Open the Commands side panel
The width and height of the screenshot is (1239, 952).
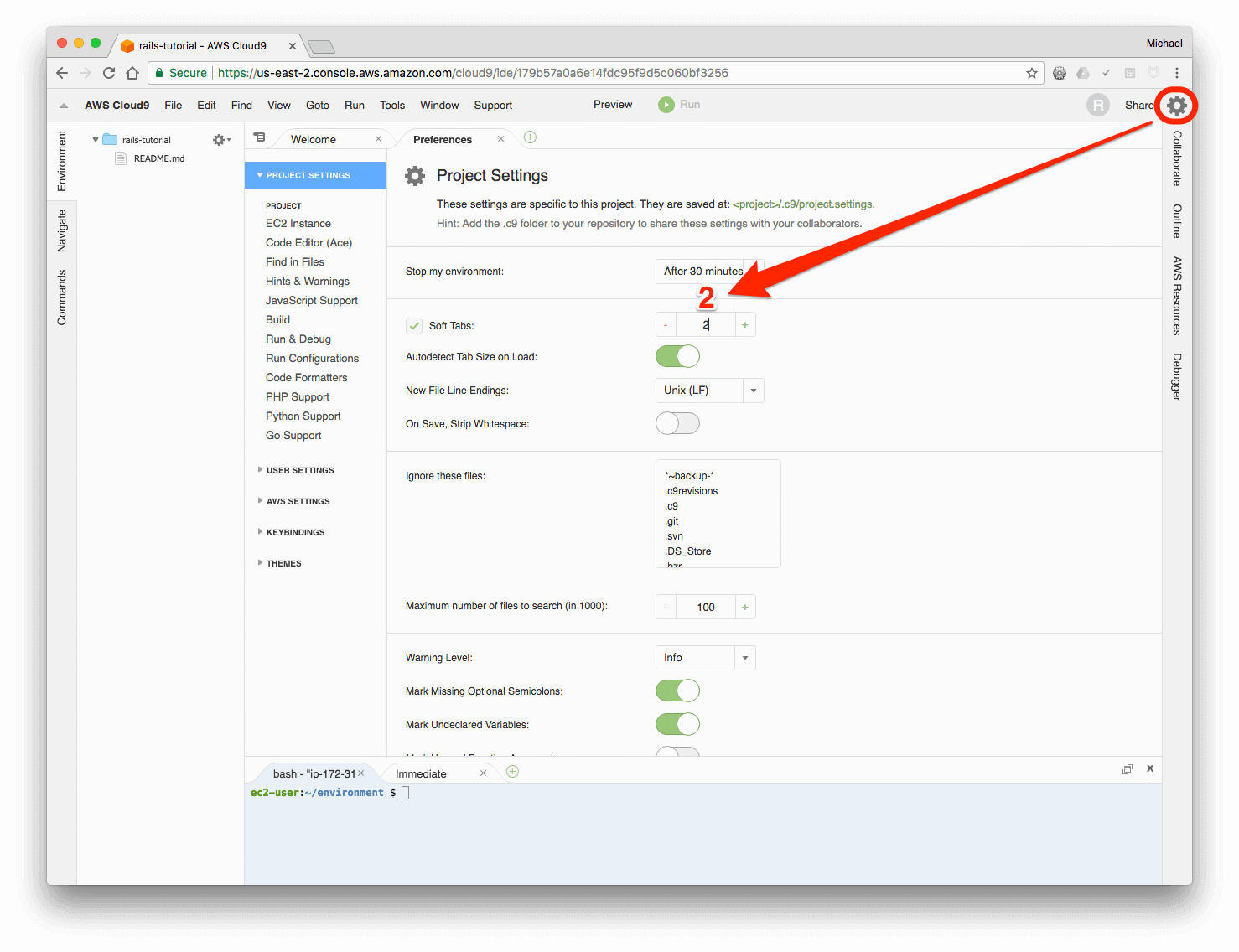point(62,297)
